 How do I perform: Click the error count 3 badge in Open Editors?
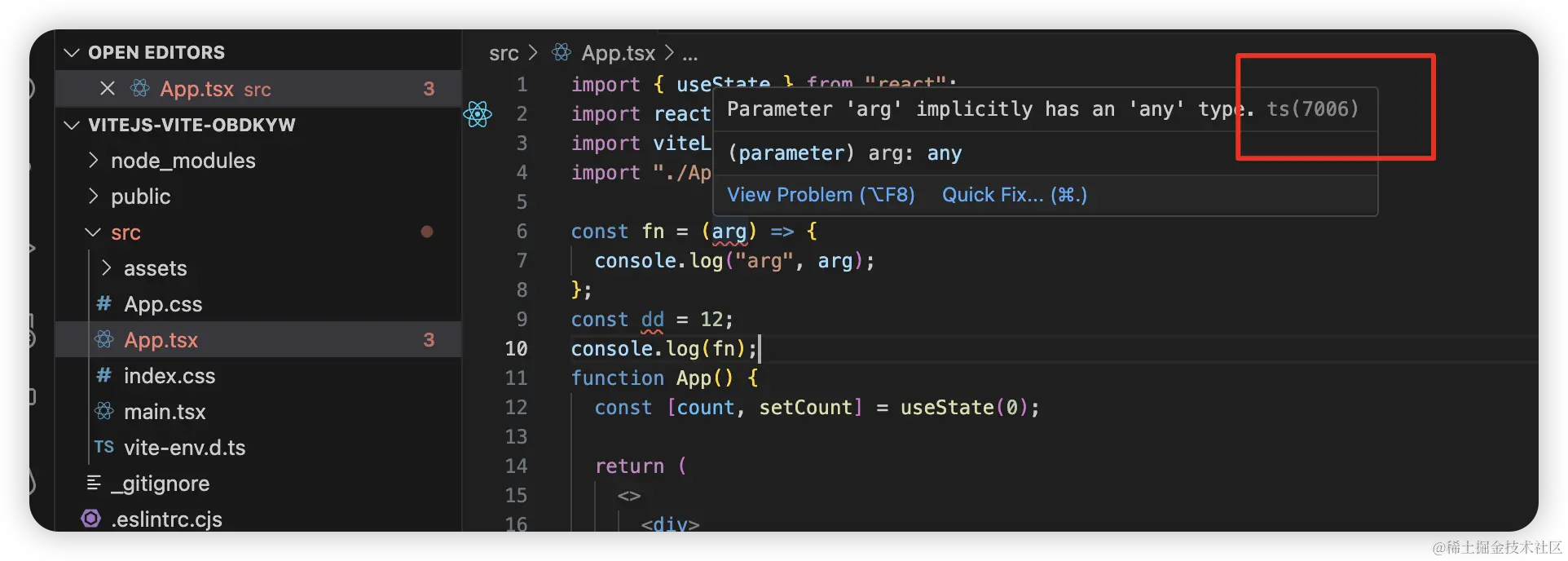429,89
